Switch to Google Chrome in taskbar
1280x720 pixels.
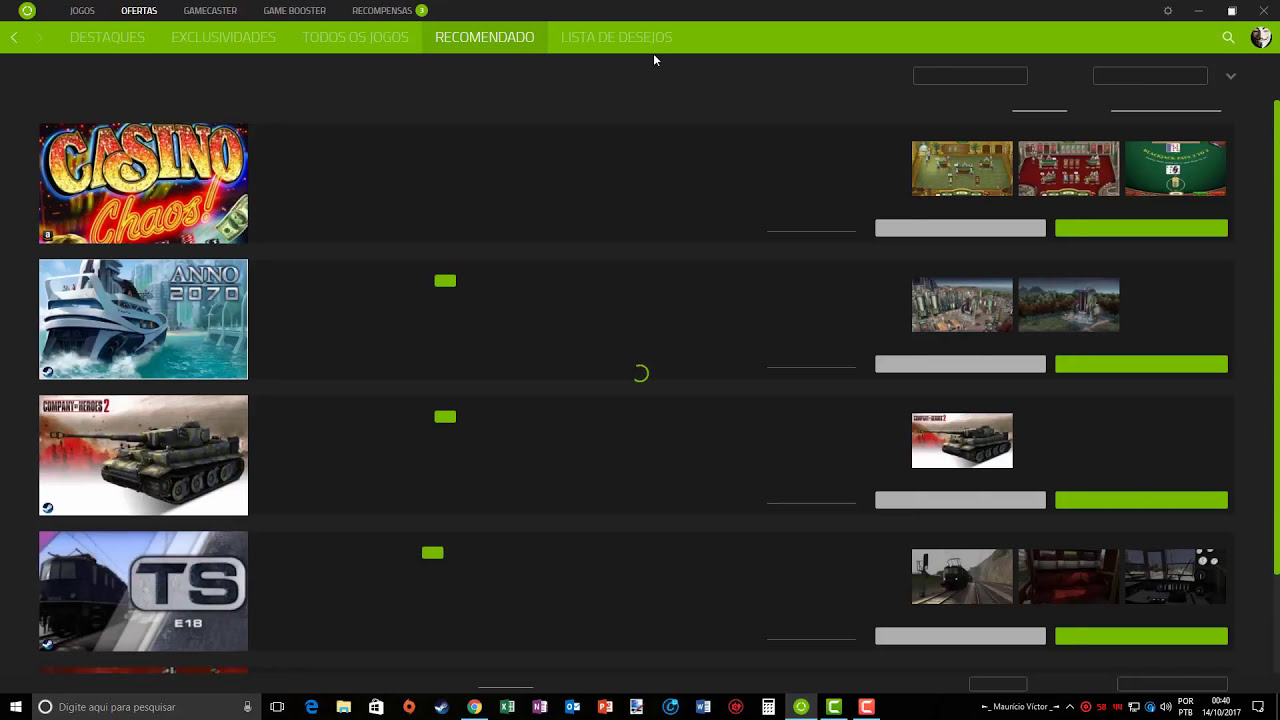[x=474, y=707]
